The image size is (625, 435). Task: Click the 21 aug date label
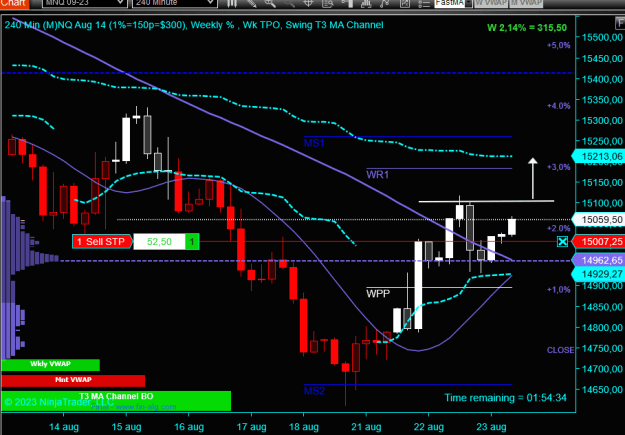(366, 427)
